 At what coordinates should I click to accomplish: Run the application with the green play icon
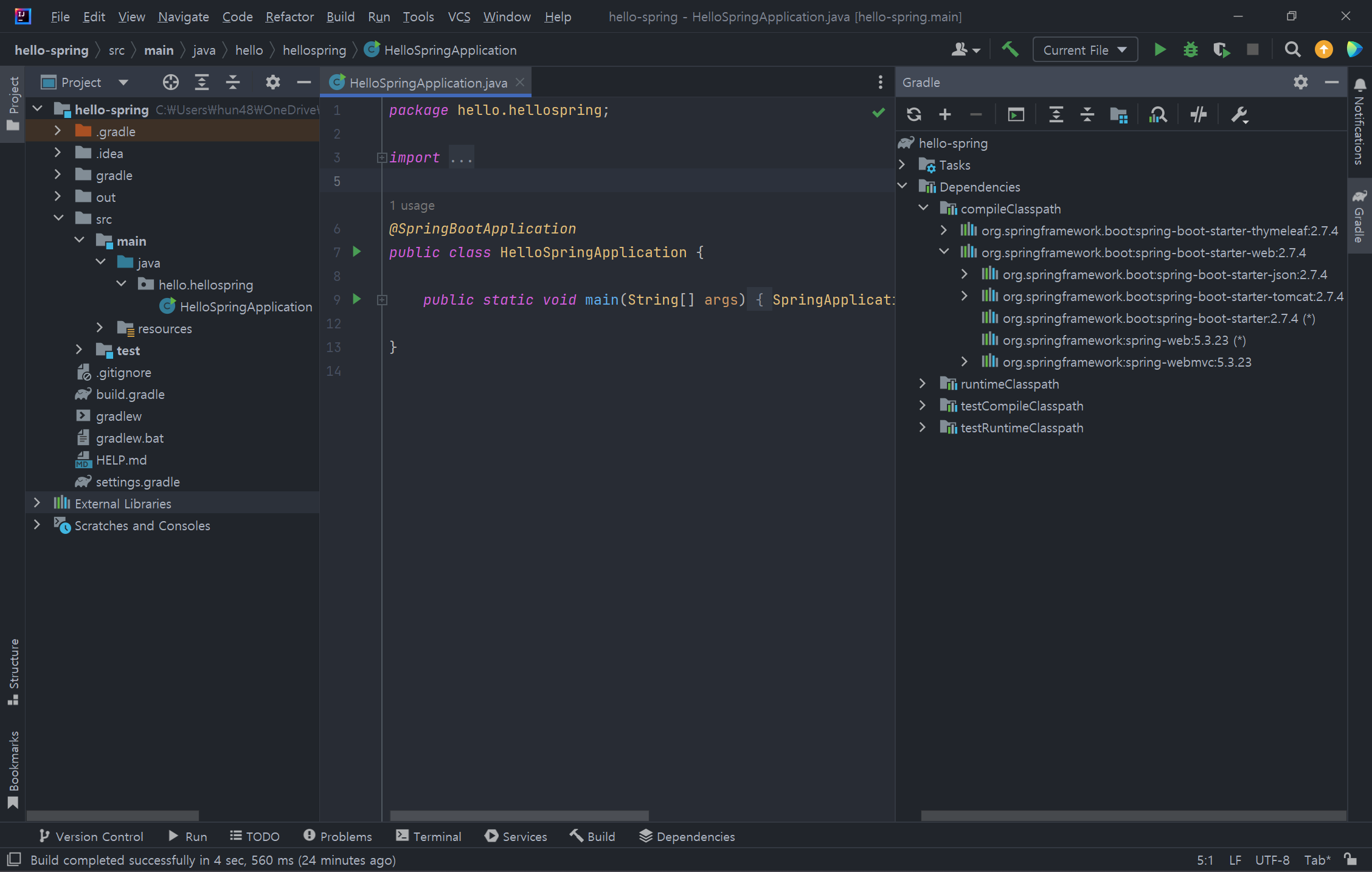(x=1160, y=49)
